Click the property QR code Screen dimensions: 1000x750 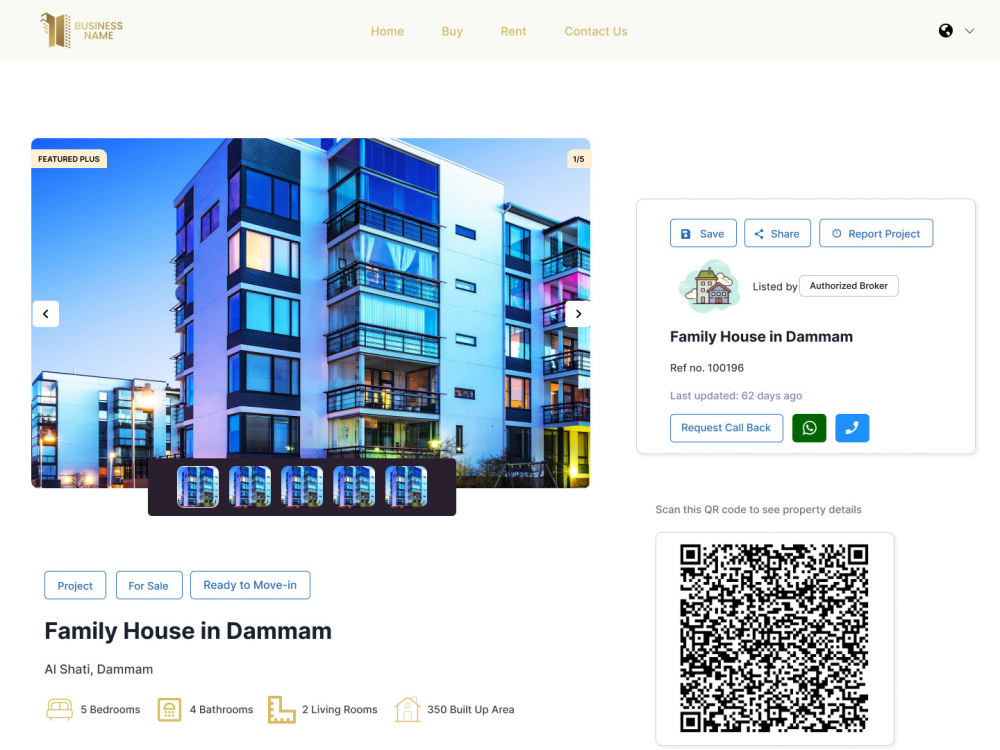coord(774,638)
